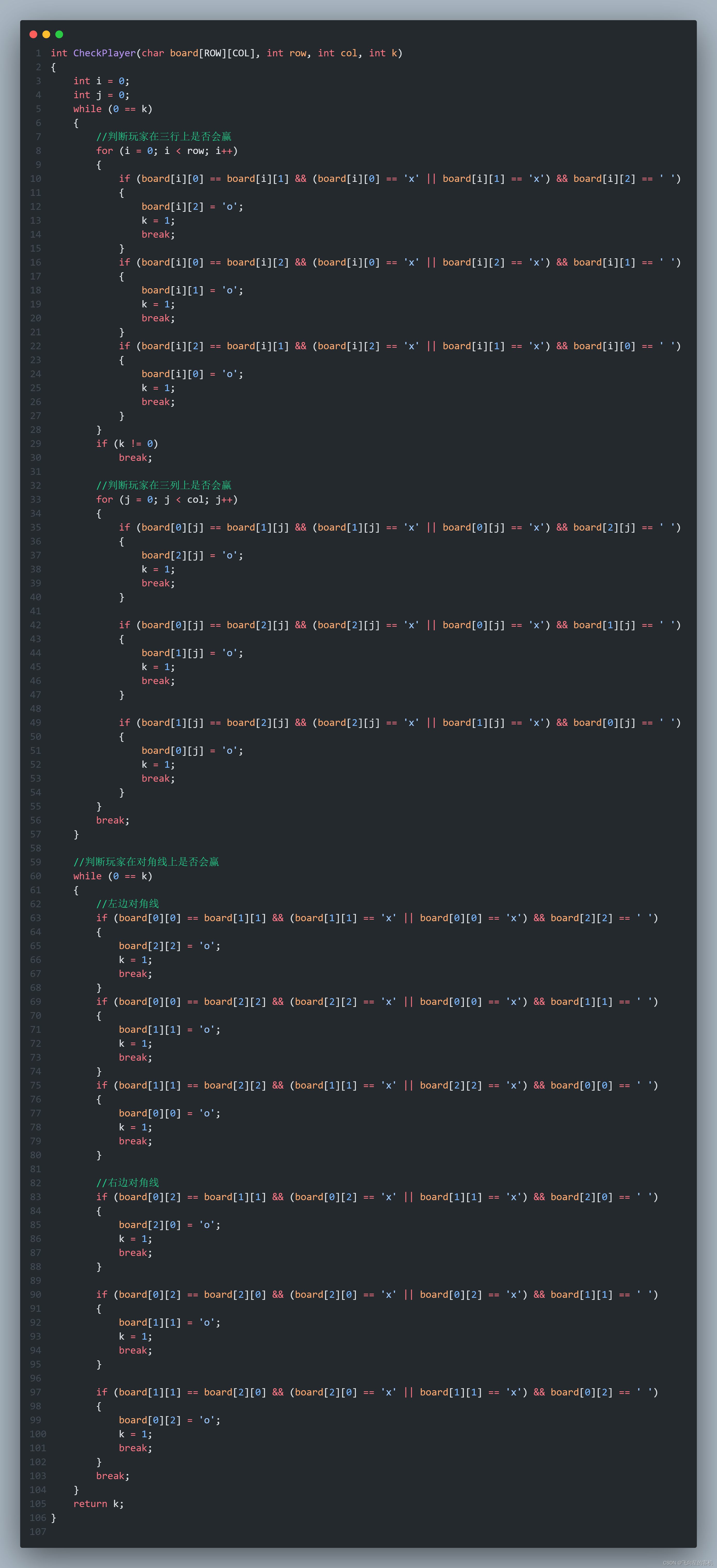This screenshot has height=1568, width=717.
Task: Click line number 16 in the gutter
Action: coord(35,262)
